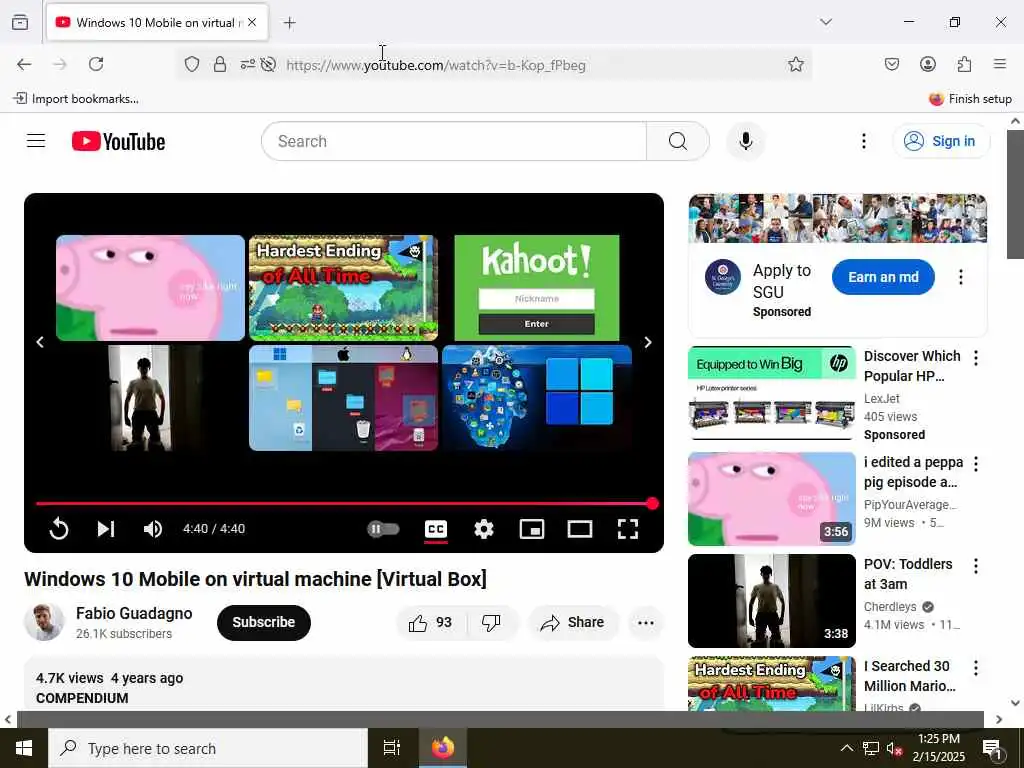Click the autoplay blocked icon in address bar
Viewport: 1024px width, 768px height.
[x=268, y=64]
